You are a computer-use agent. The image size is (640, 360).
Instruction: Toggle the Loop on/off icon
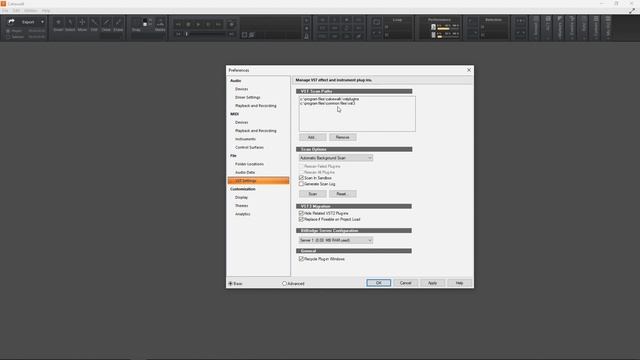tap(376, 22)
